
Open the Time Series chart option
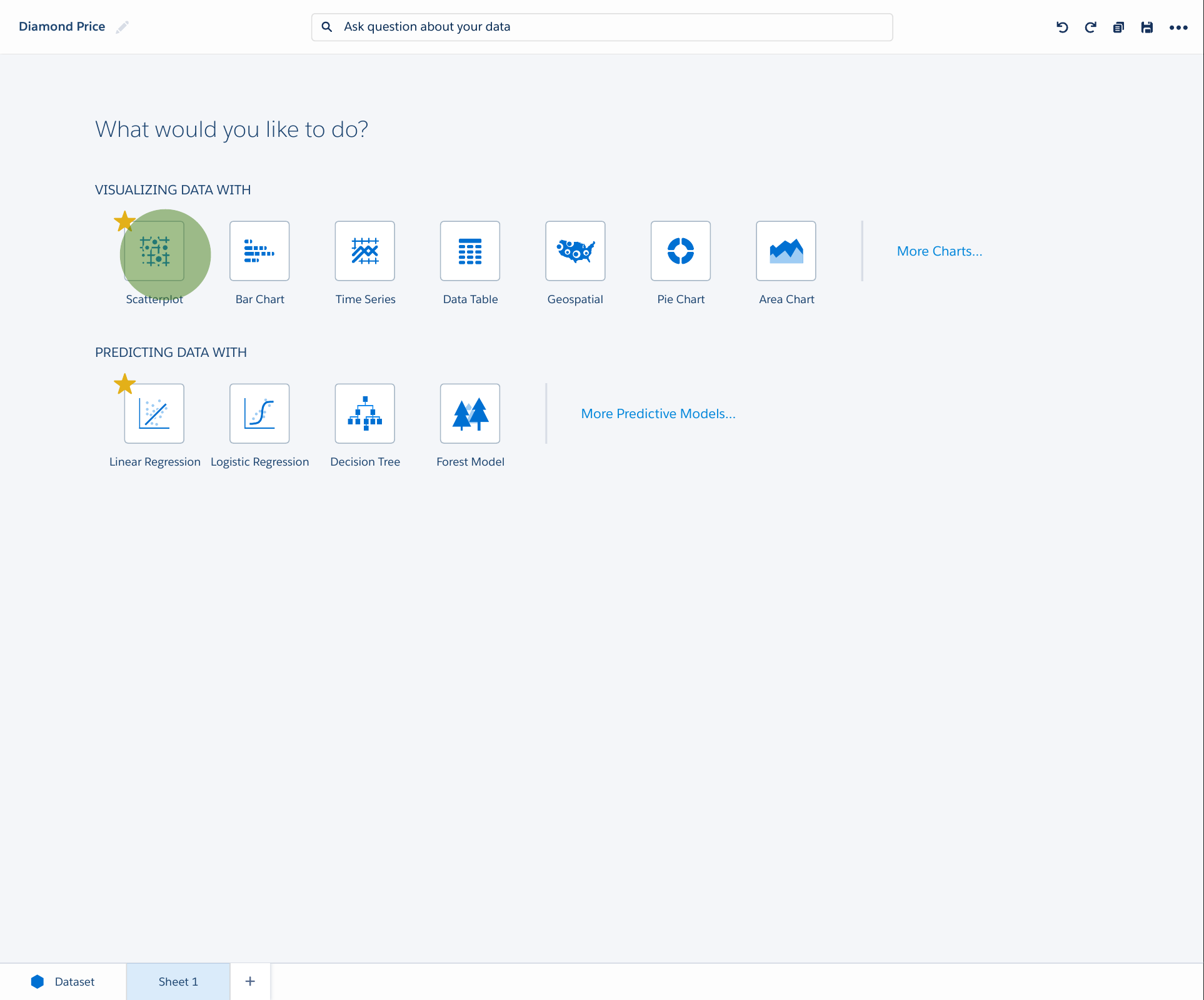pos(365,251)
